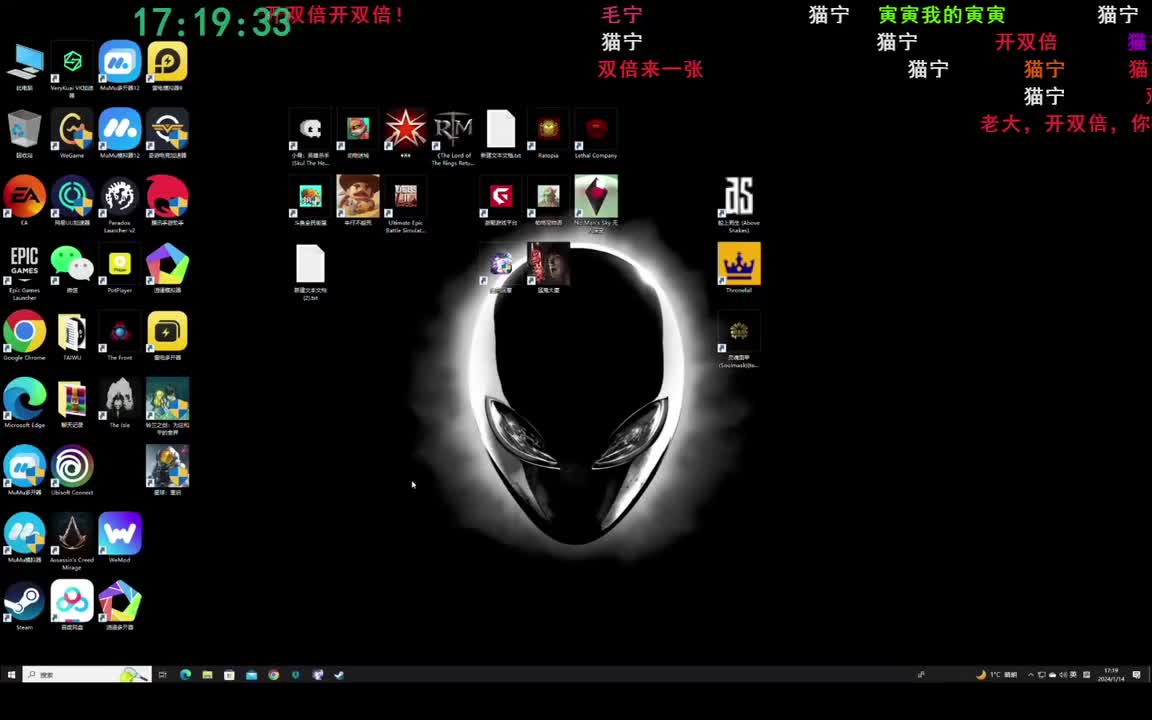Click the taskbar search box
The width and height of the screenshot is (1152, 720).
87,674
